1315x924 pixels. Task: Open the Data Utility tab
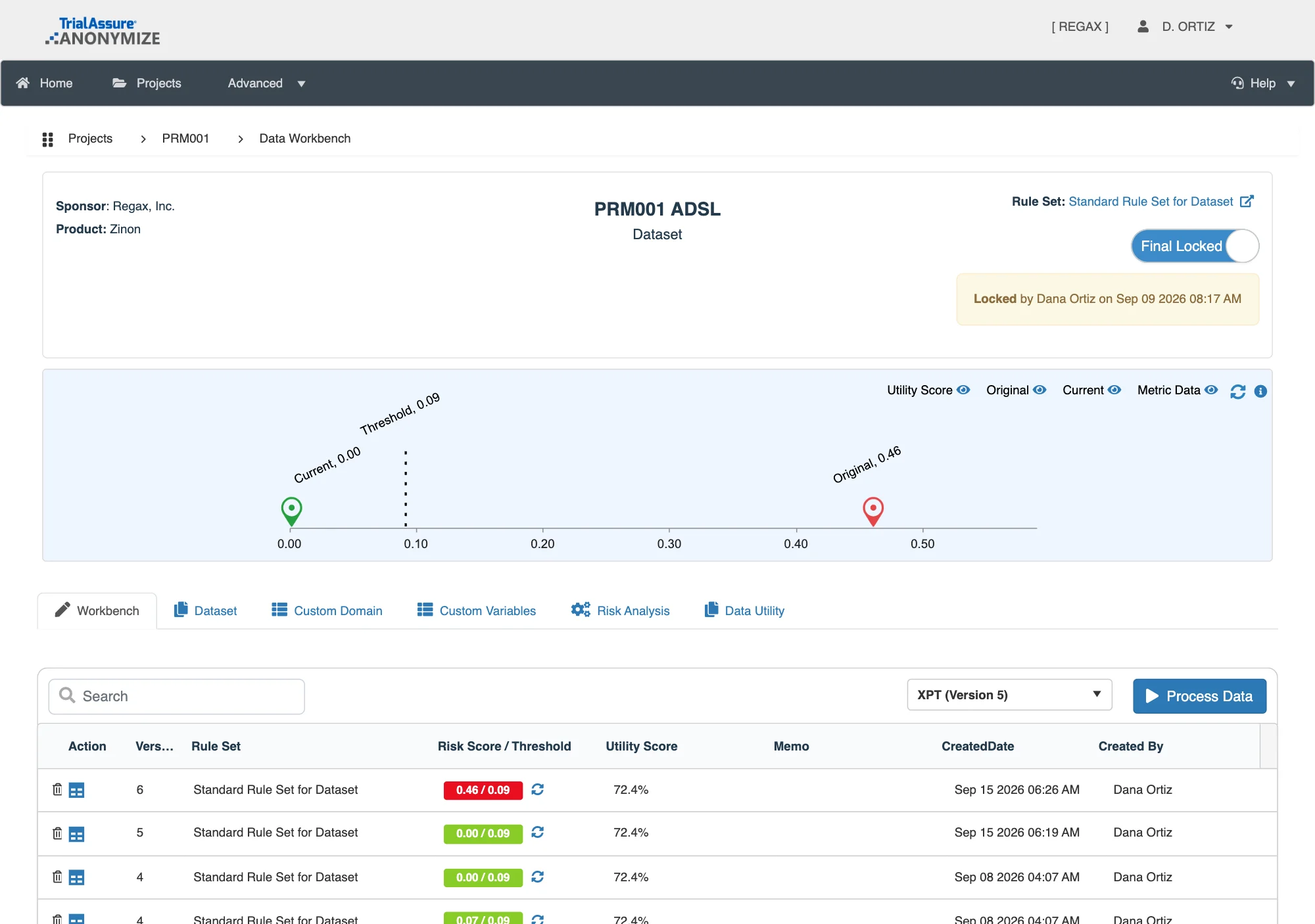click(744, 611)
